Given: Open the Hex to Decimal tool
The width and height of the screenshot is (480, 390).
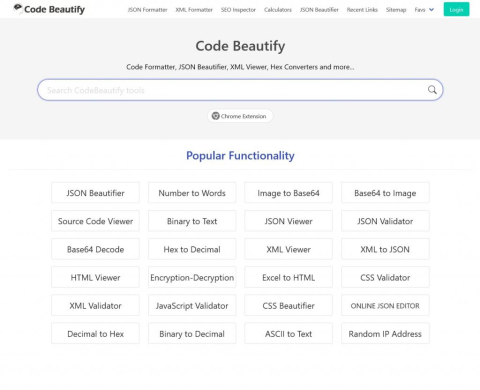Looking at the screenshot, I should click(192, 249).
